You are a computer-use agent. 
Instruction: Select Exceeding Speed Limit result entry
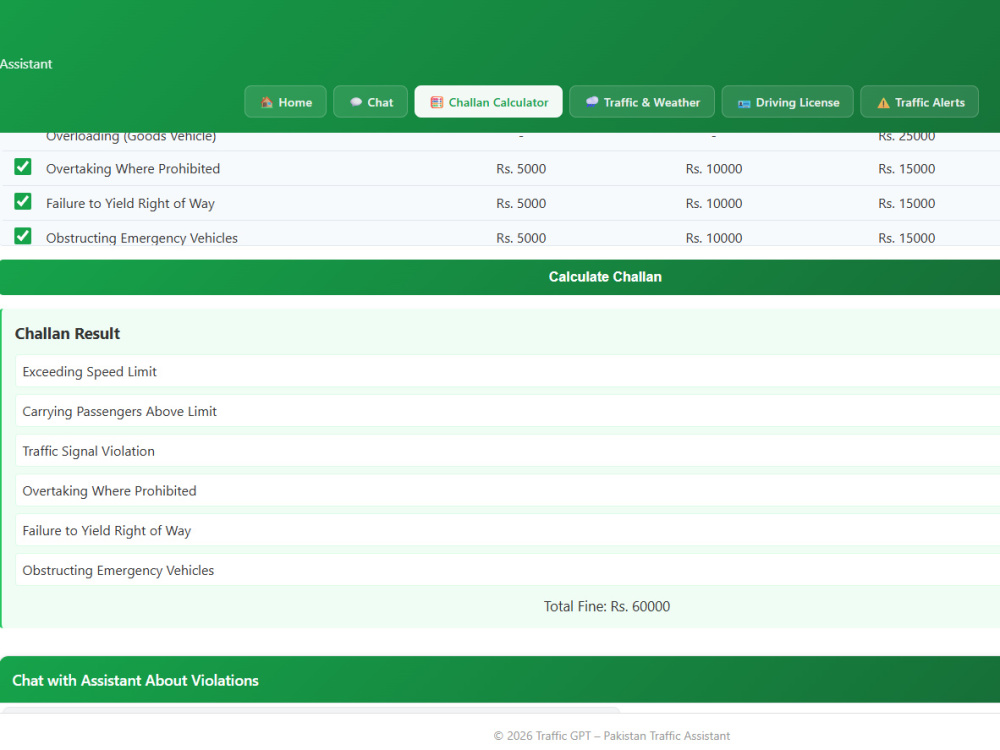(508, 371)
